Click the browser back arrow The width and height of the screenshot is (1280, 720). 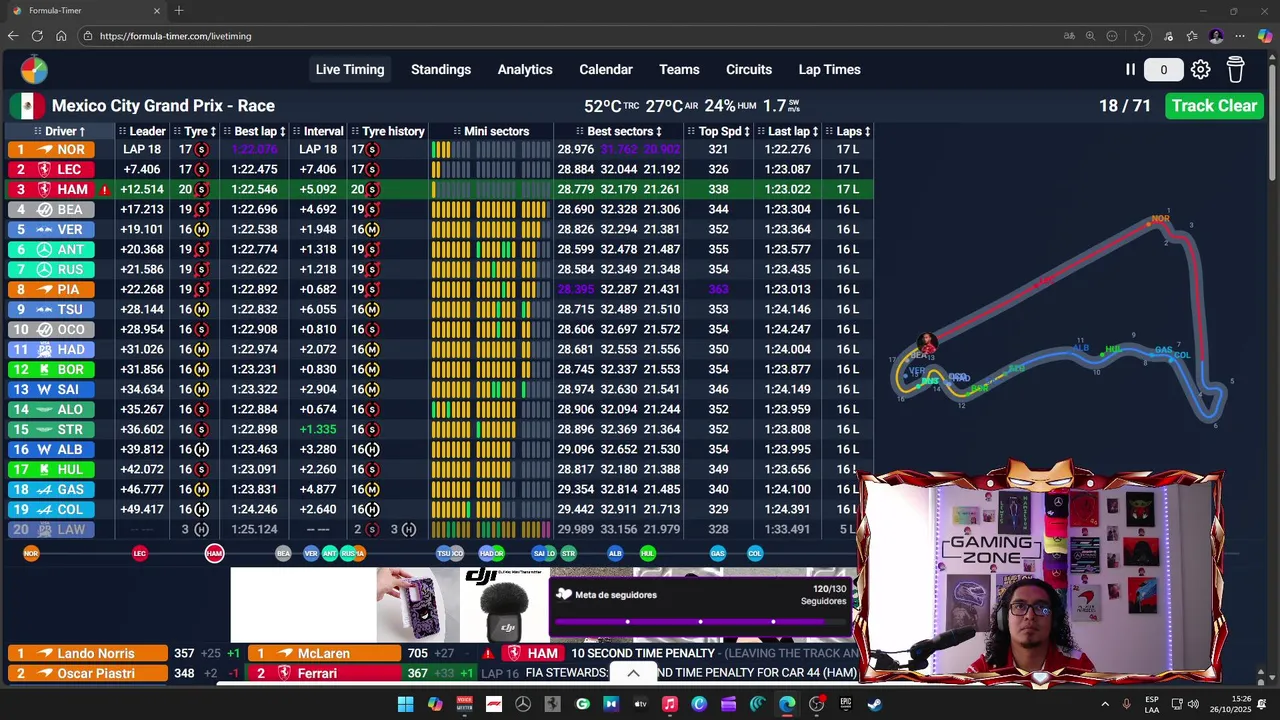tap(13, 36)
